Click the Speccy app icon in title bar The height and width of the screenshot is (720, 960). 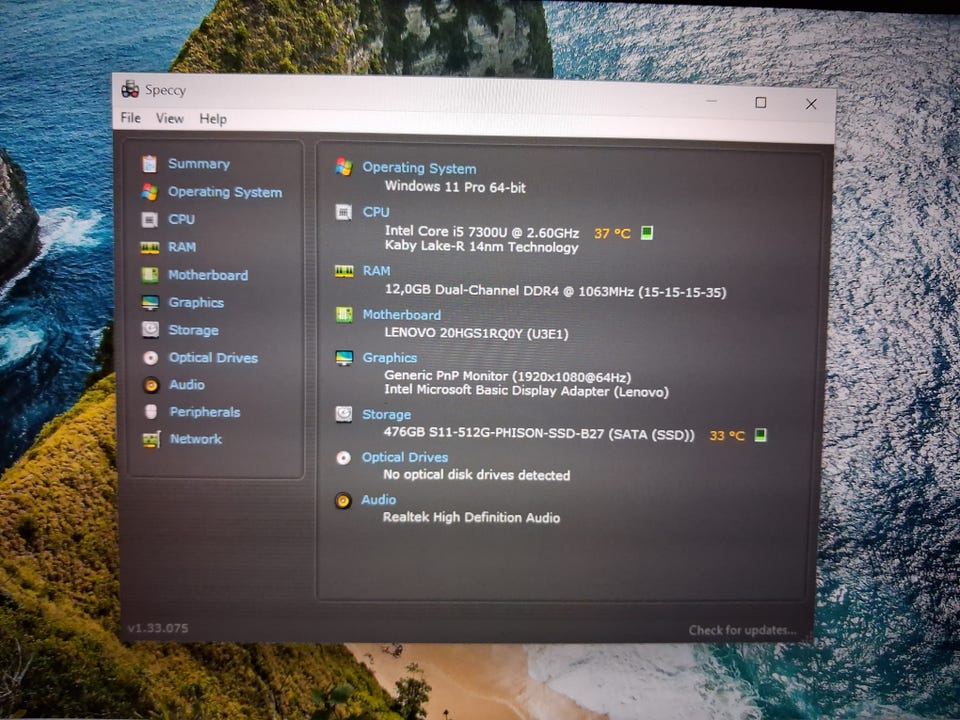click(x=130, y=89)
